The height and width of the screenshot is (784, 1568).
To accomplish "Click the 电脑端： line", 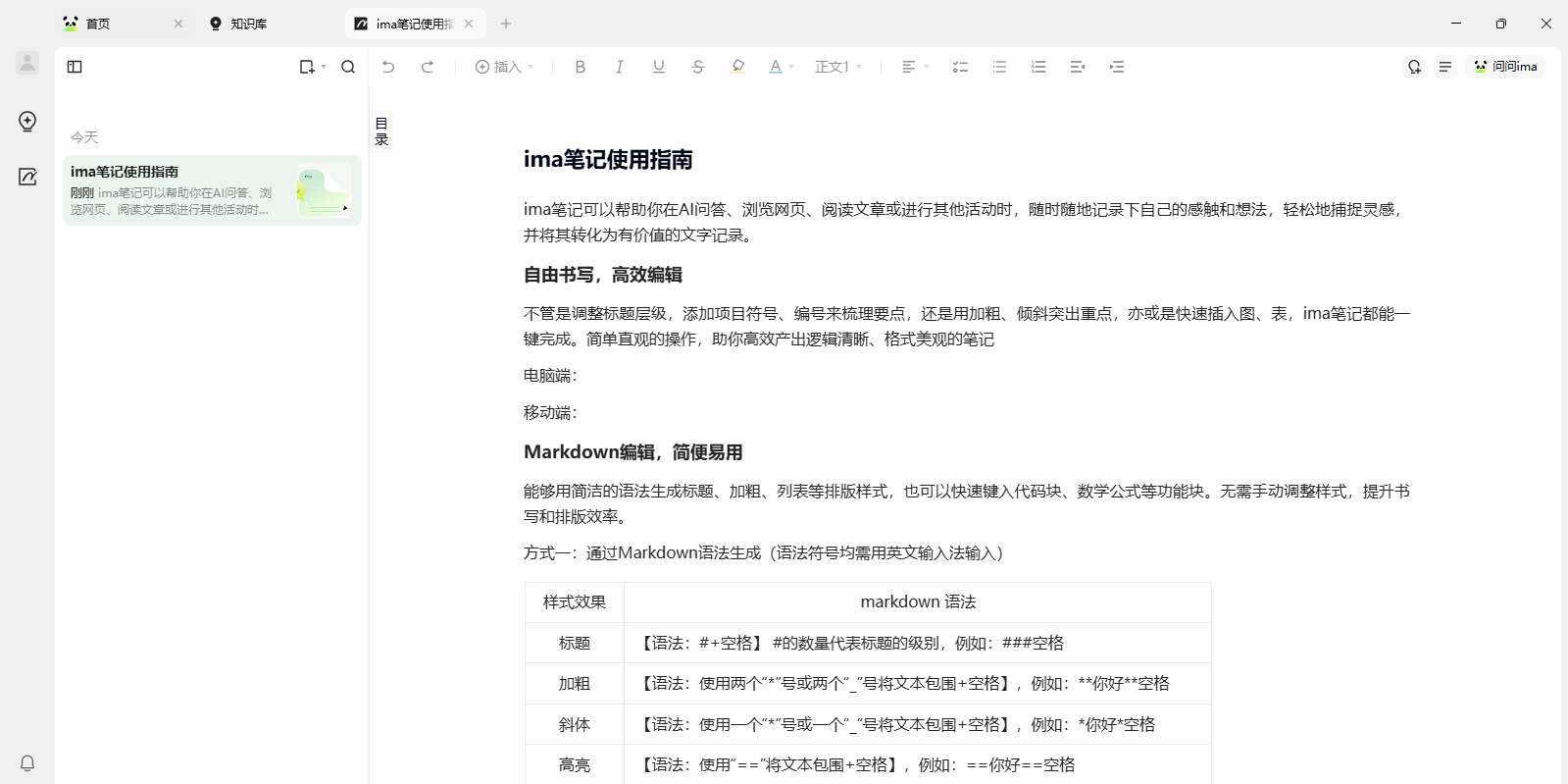I will coord(551,376).
